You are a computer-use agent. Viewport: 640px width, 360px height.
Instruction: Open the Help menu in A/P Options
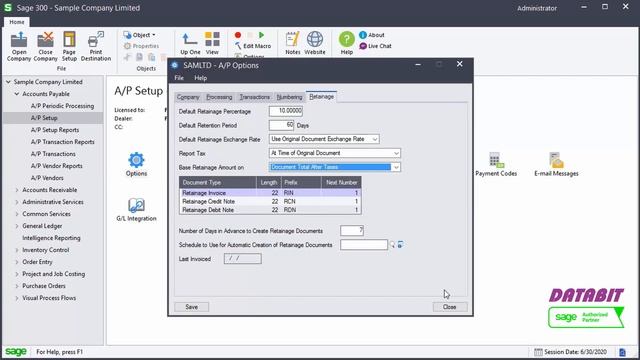(x=200, y=78)
